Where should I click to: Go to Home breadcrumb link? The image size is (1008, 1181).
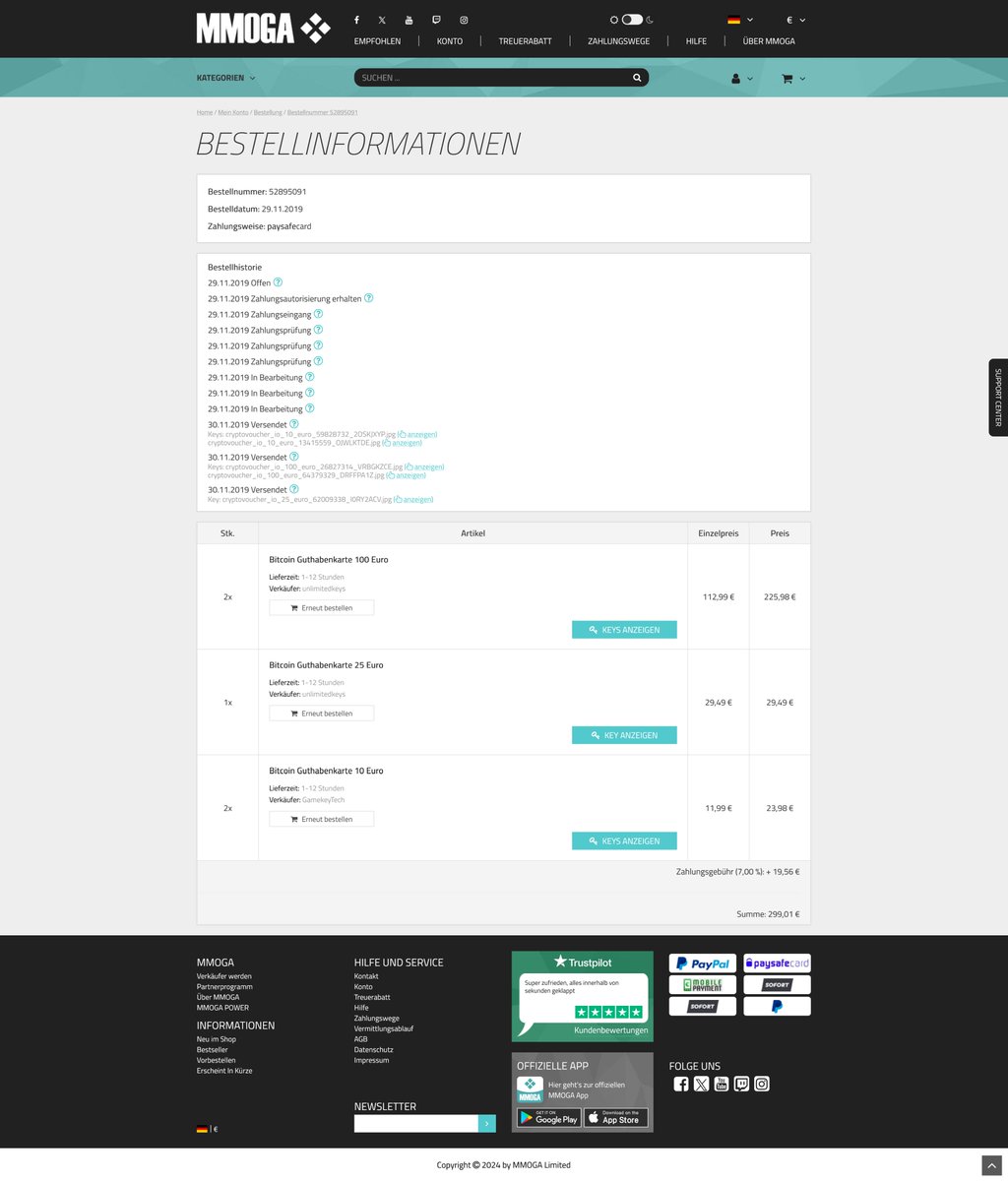point(205,112)
